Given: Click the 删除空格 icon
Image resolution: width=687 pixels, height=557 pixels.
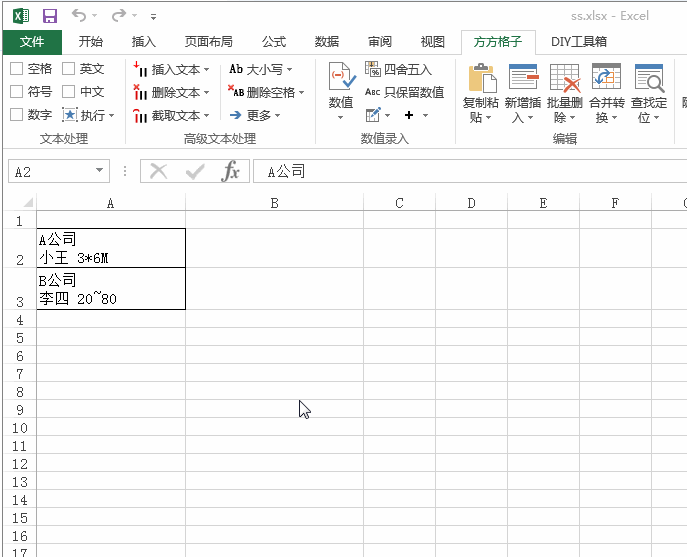Looking at the screenshot, I should [236, 91].
